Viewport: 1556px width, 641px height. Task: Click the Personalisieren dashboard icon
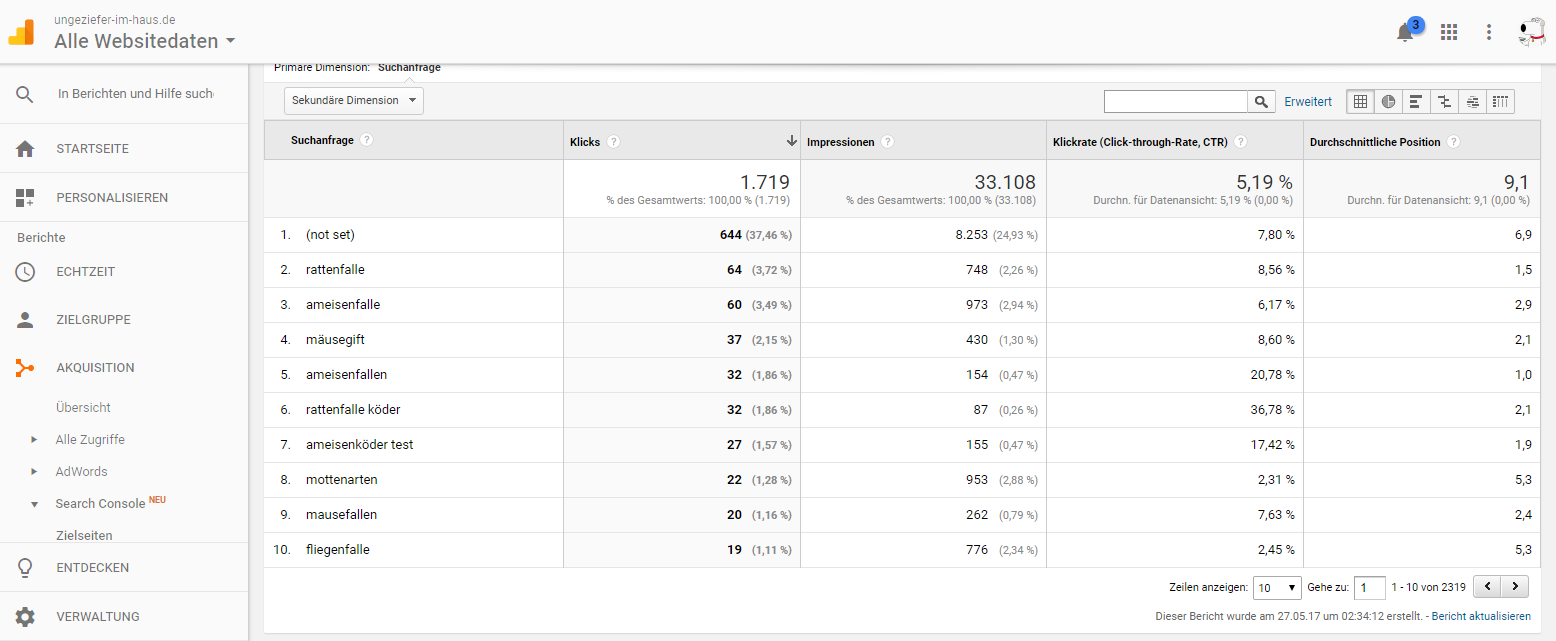(x=25, y=198)
